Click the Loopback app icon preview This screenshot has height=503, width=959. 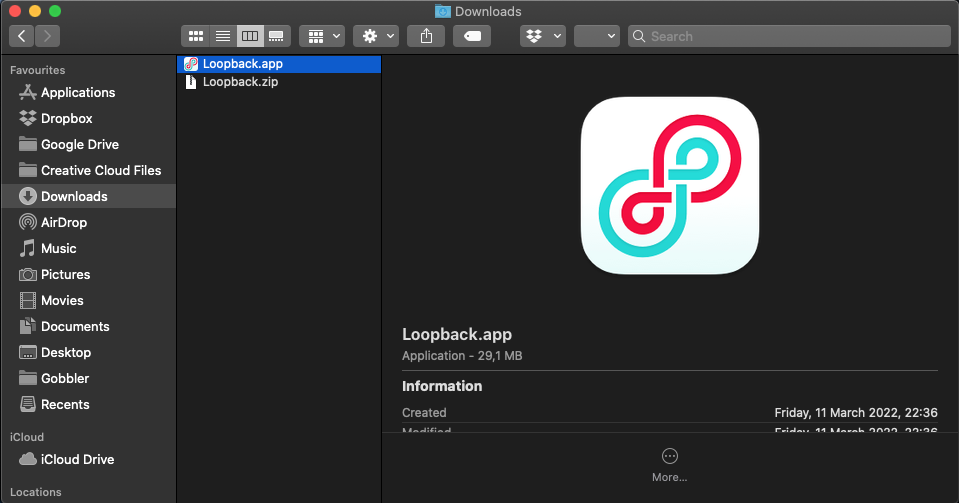670,185
